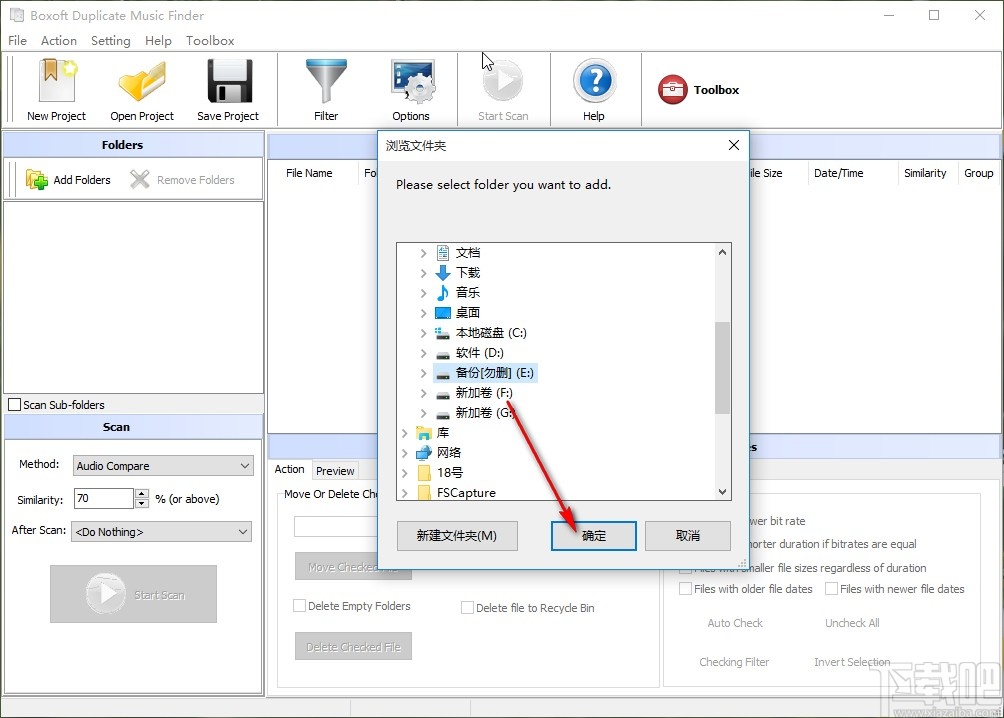This screenshot has width=1004, height=718.
Task: Expand the 18号 folder node
Action: (405, 473)
